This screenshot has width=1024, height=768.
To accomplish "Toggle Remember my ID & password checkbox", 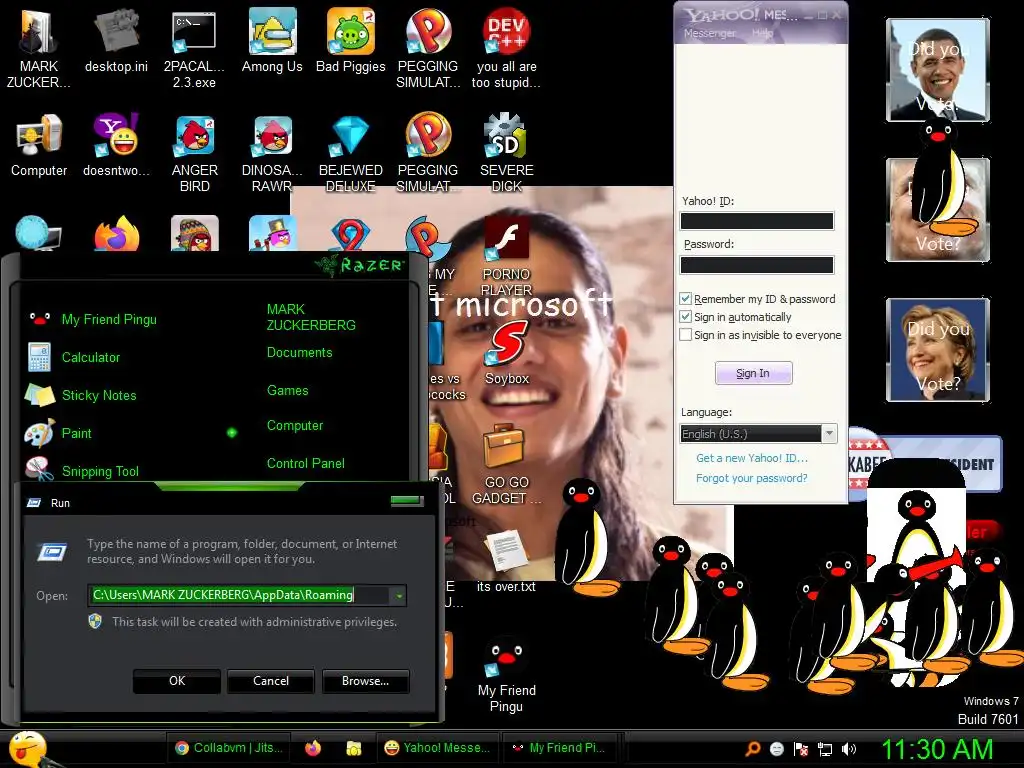I will (685, 298).
